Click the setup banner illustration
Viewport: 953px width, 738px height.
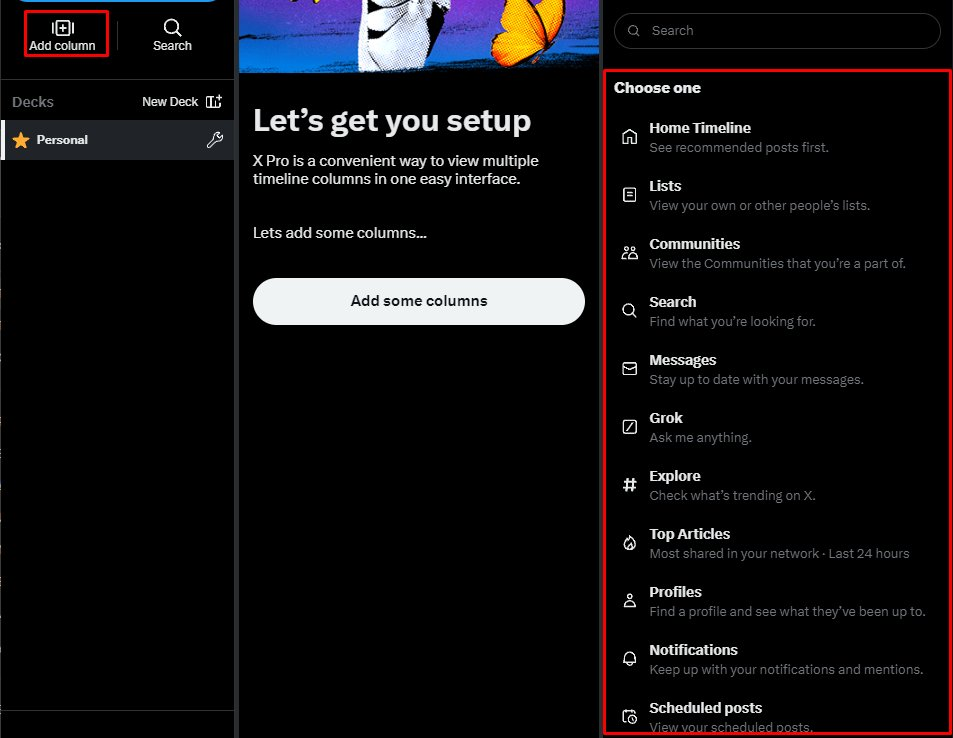(419, 36)
